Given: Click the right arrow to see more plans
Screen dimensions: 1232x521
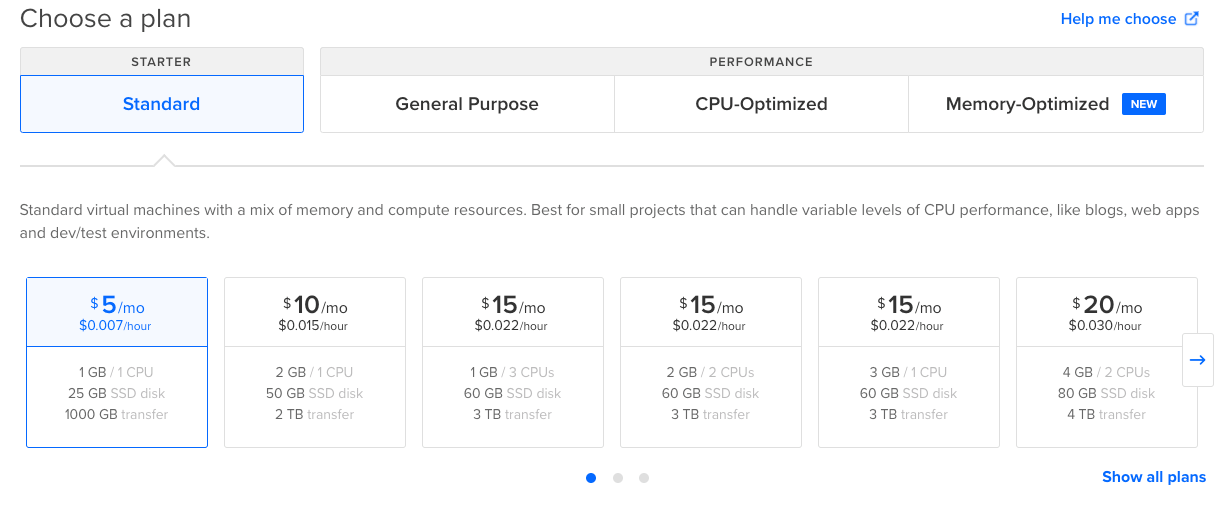Looking at the screenshot, I should coord(1197,360).
